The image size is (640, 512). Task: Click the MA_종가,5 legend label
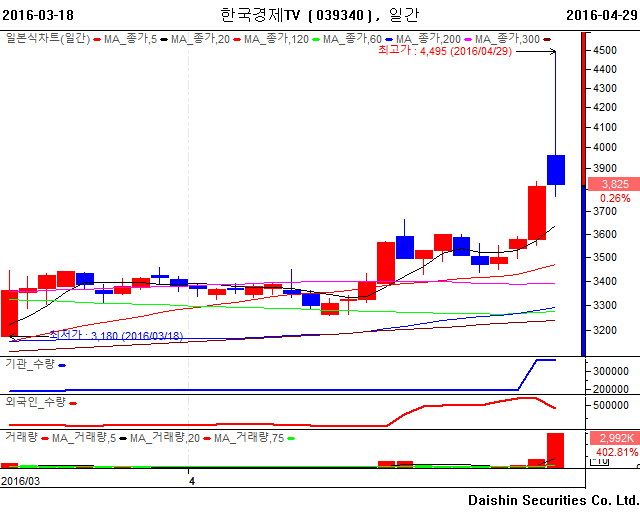click(x=130, y=39)
